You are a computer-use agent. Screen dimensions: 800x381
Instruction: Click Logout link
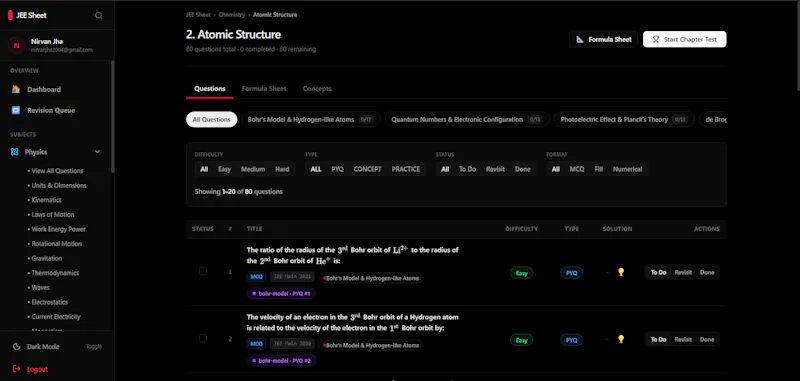click(37, 369)
